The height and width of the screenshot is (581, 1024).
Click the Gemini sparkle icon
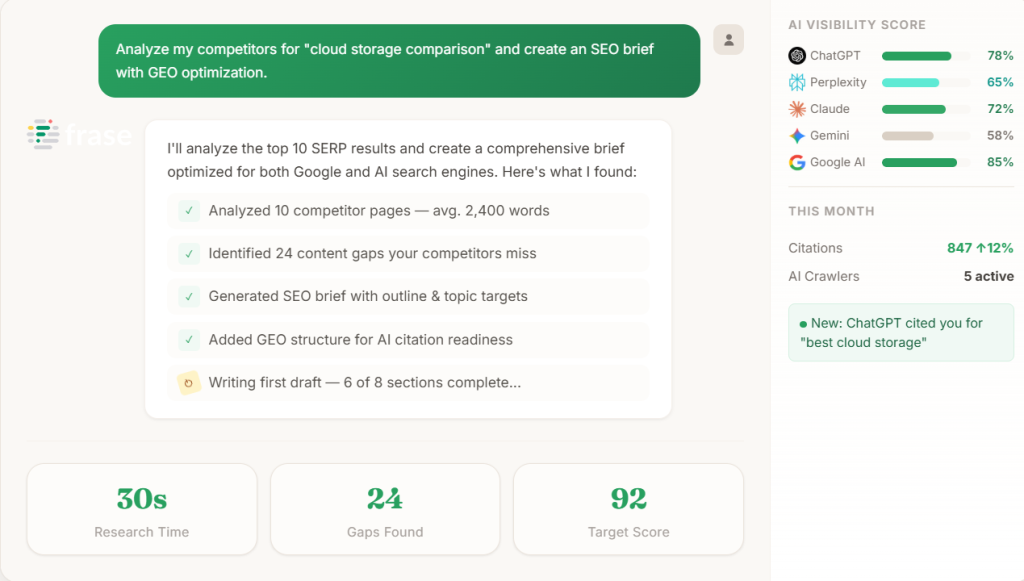pyautogui.click(x=797, y=135)
